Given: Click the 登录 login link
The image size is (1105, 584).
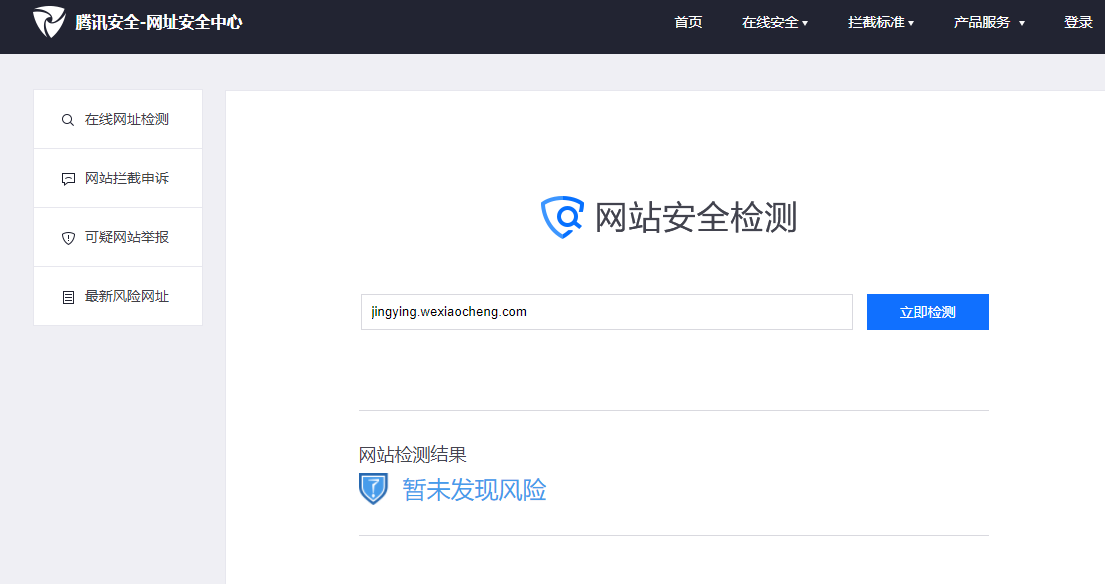Looking at the screenshot, I should 1078,23.
